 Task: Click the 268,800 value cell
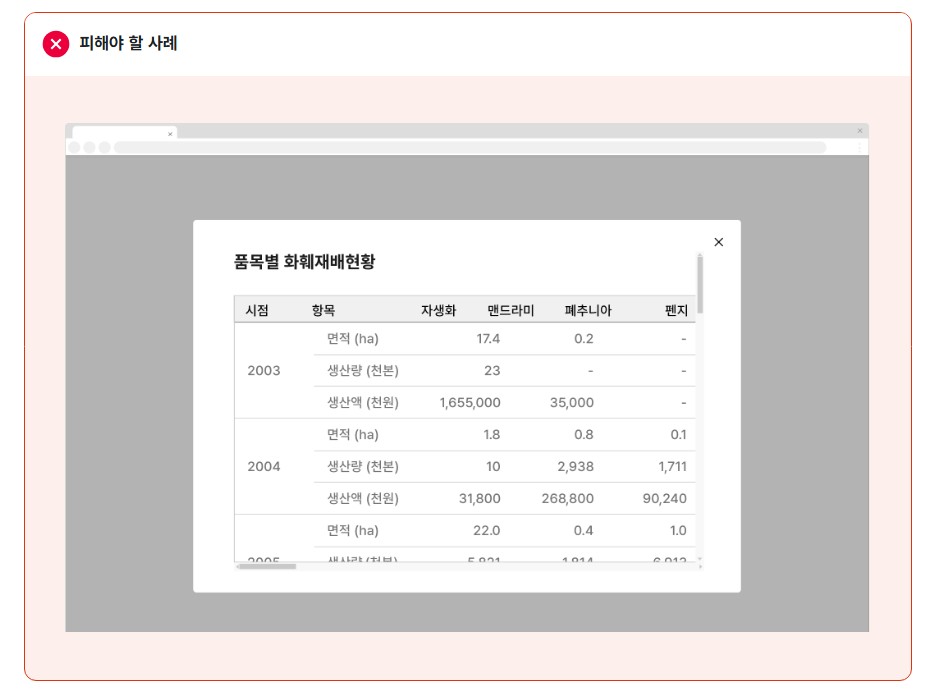point(568,498)
